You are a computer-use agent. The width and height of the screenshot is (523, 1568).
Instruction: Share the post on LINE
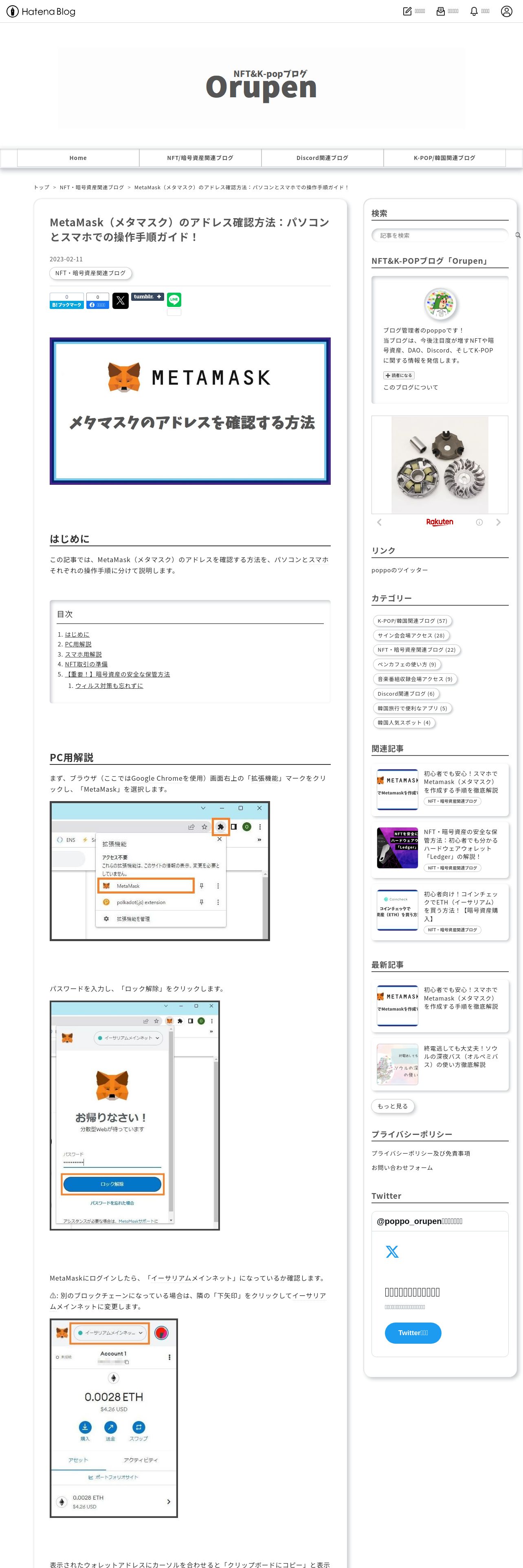tap(174, 300)
